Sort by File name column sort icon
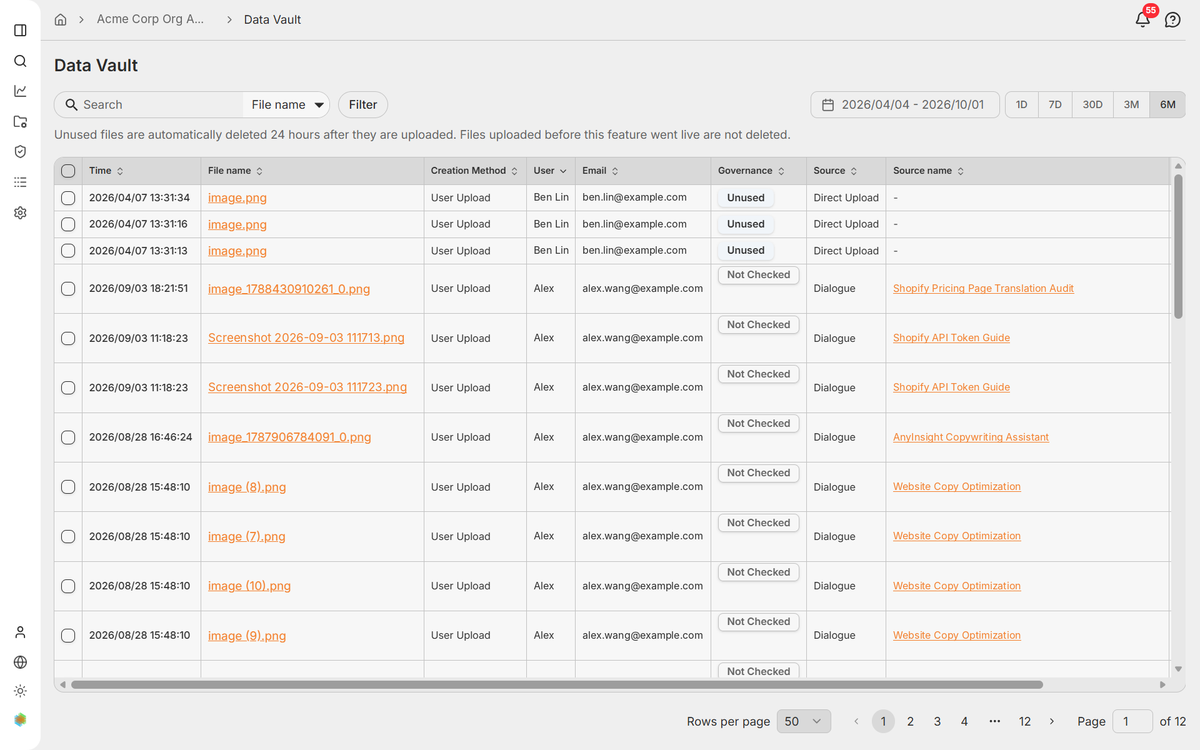1200x750 pixels. pyautogui.click(x=260, y=171)
